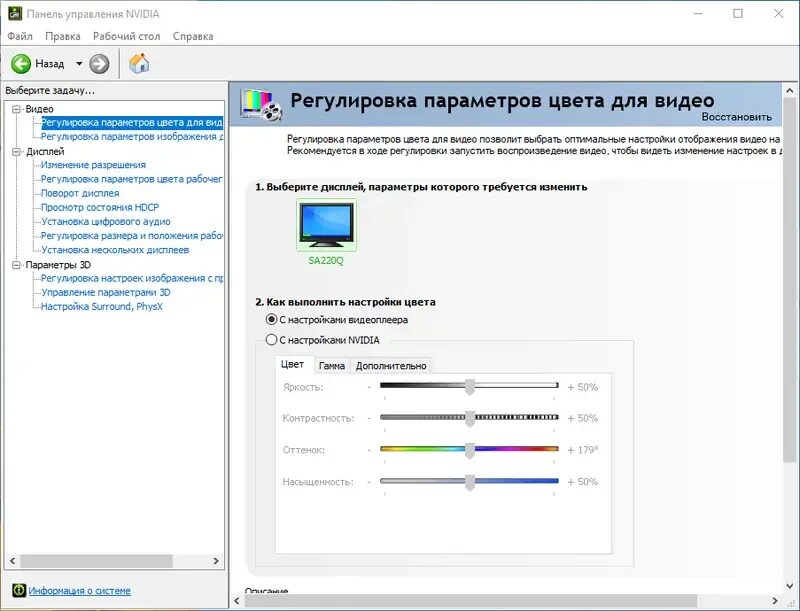Screen dimensions: 800x611
Task: Select the SA220Q monitor icon
Action: 327,225
